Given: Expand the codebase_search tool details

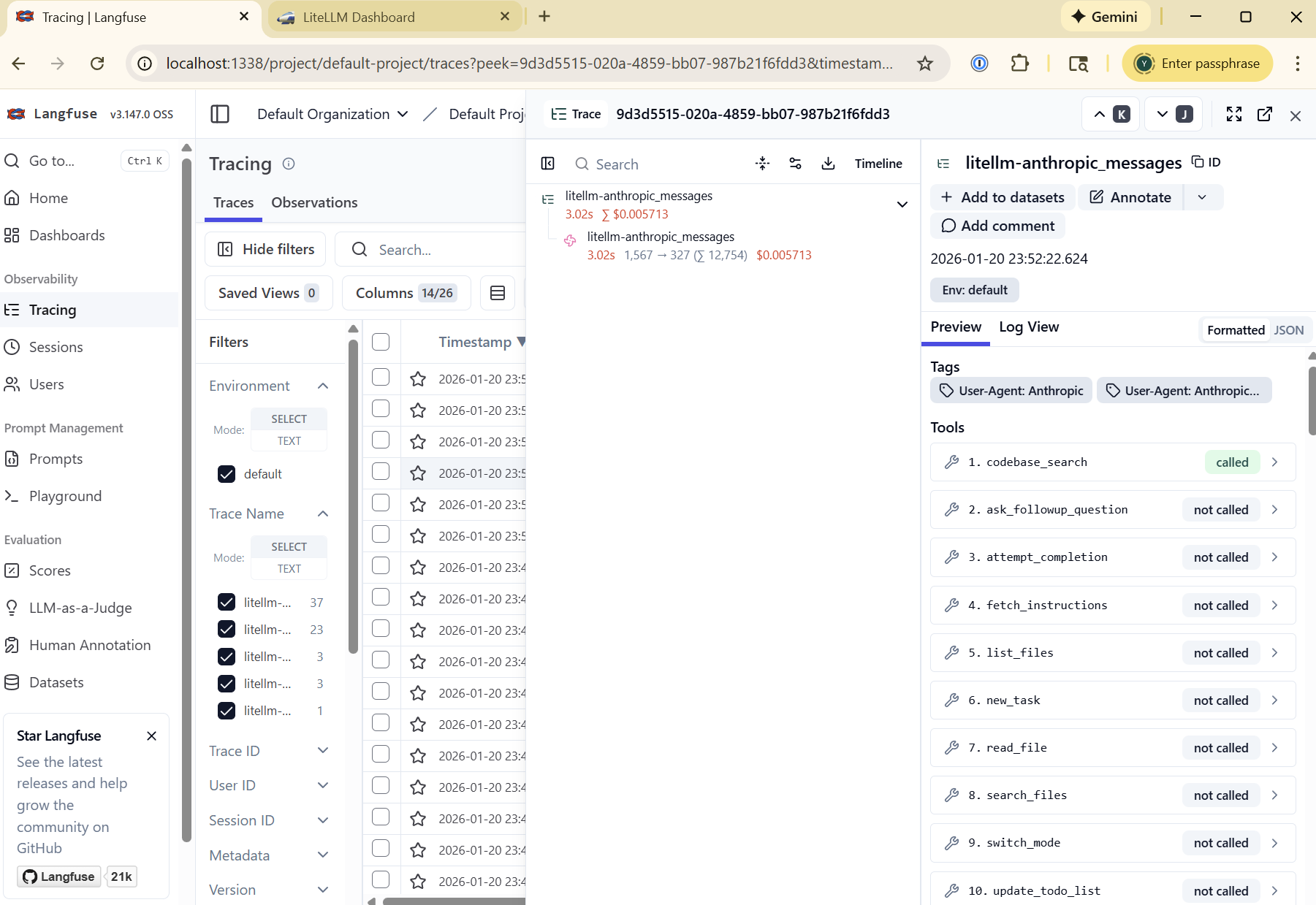Looking at the screenshot, I should tap(1274, 462).
